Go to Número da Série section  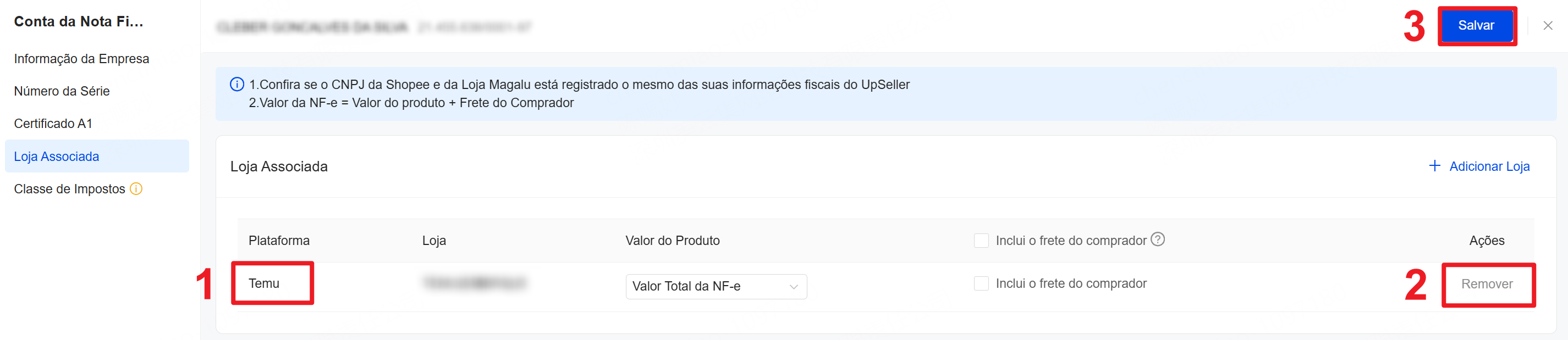click(62, 91)
